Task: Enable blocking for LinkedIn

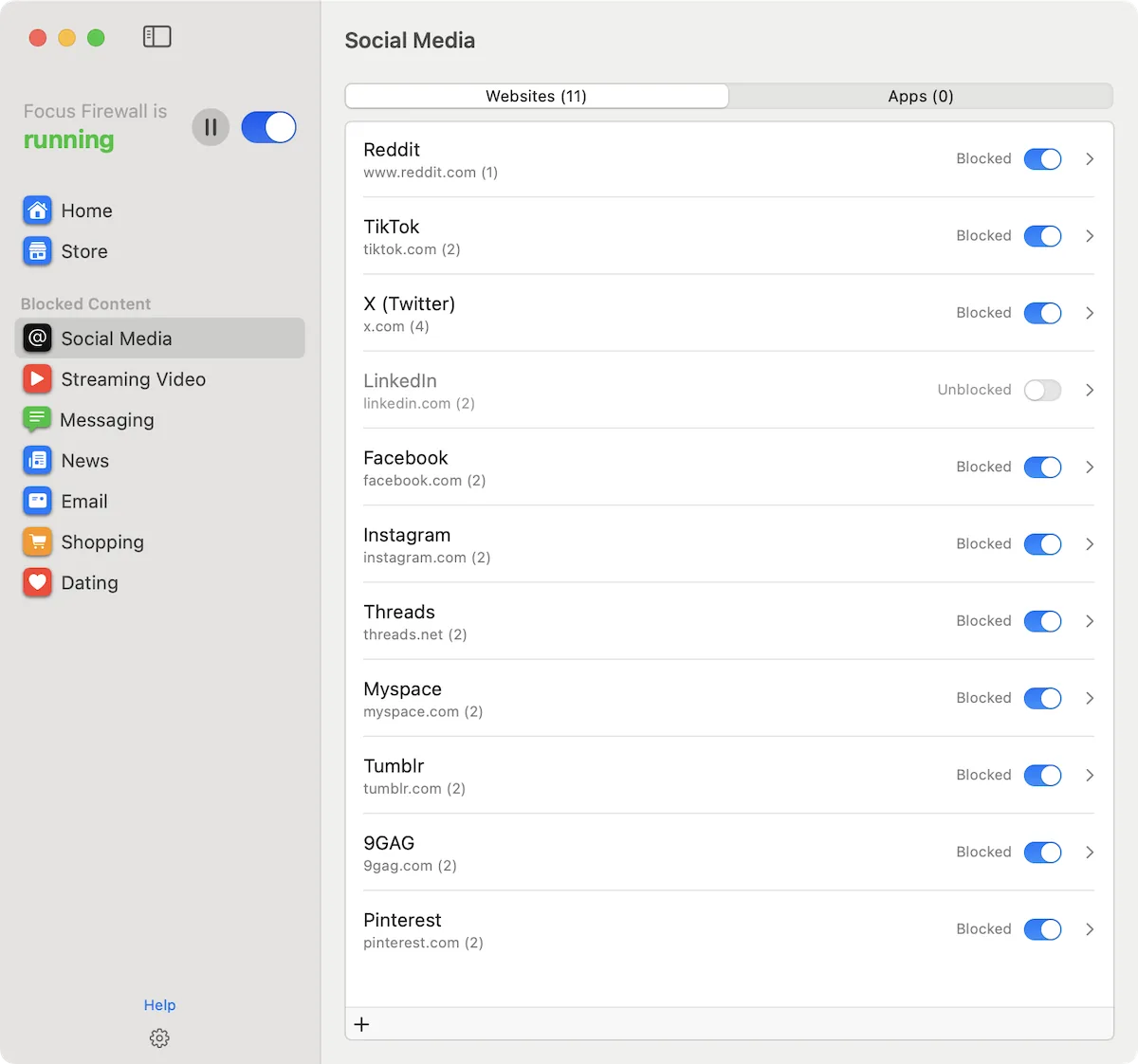Action: (x=1042, y=390)
